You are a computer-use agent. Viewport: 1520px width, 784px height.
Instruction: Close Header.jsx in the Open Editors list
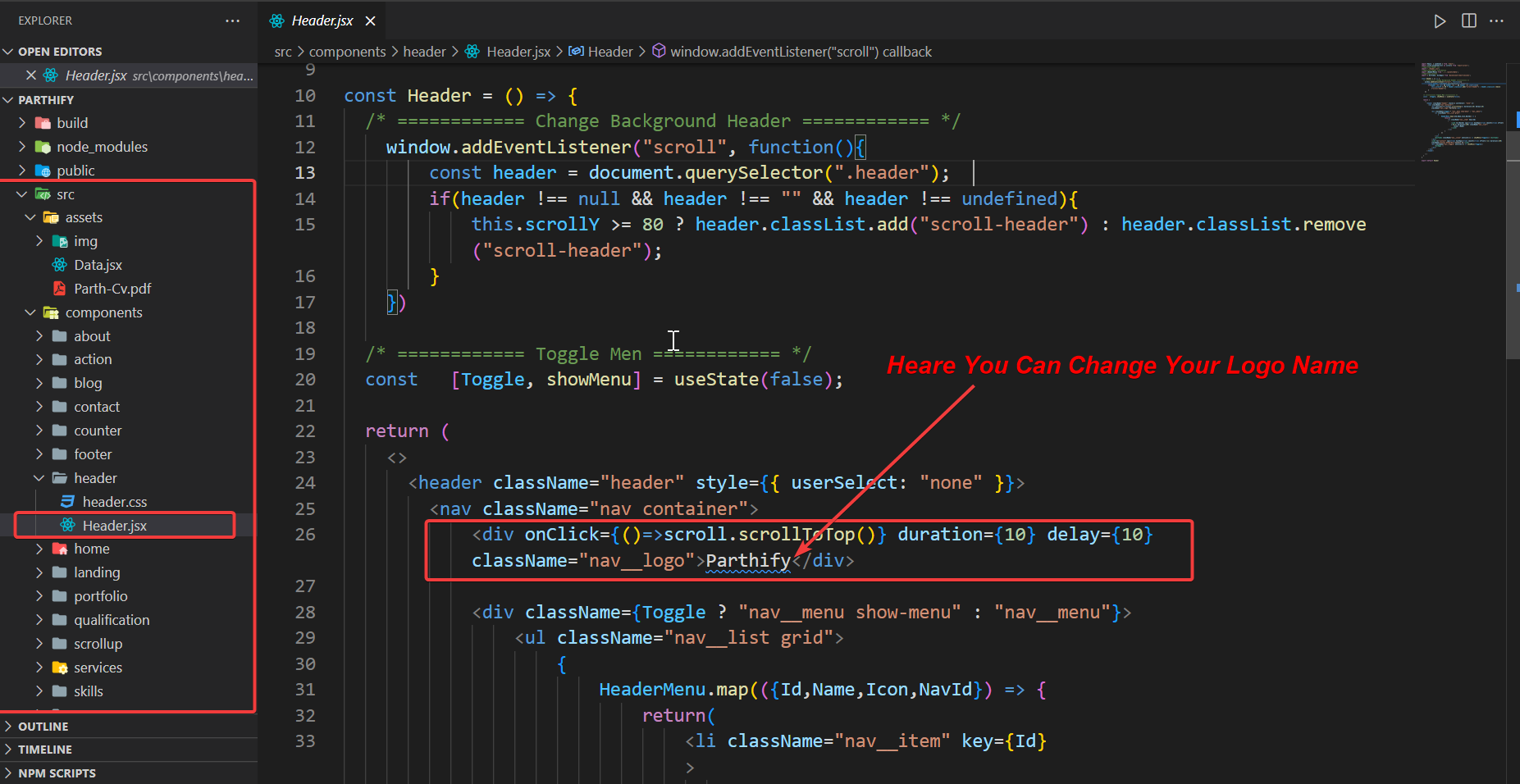tap(31, 75)
